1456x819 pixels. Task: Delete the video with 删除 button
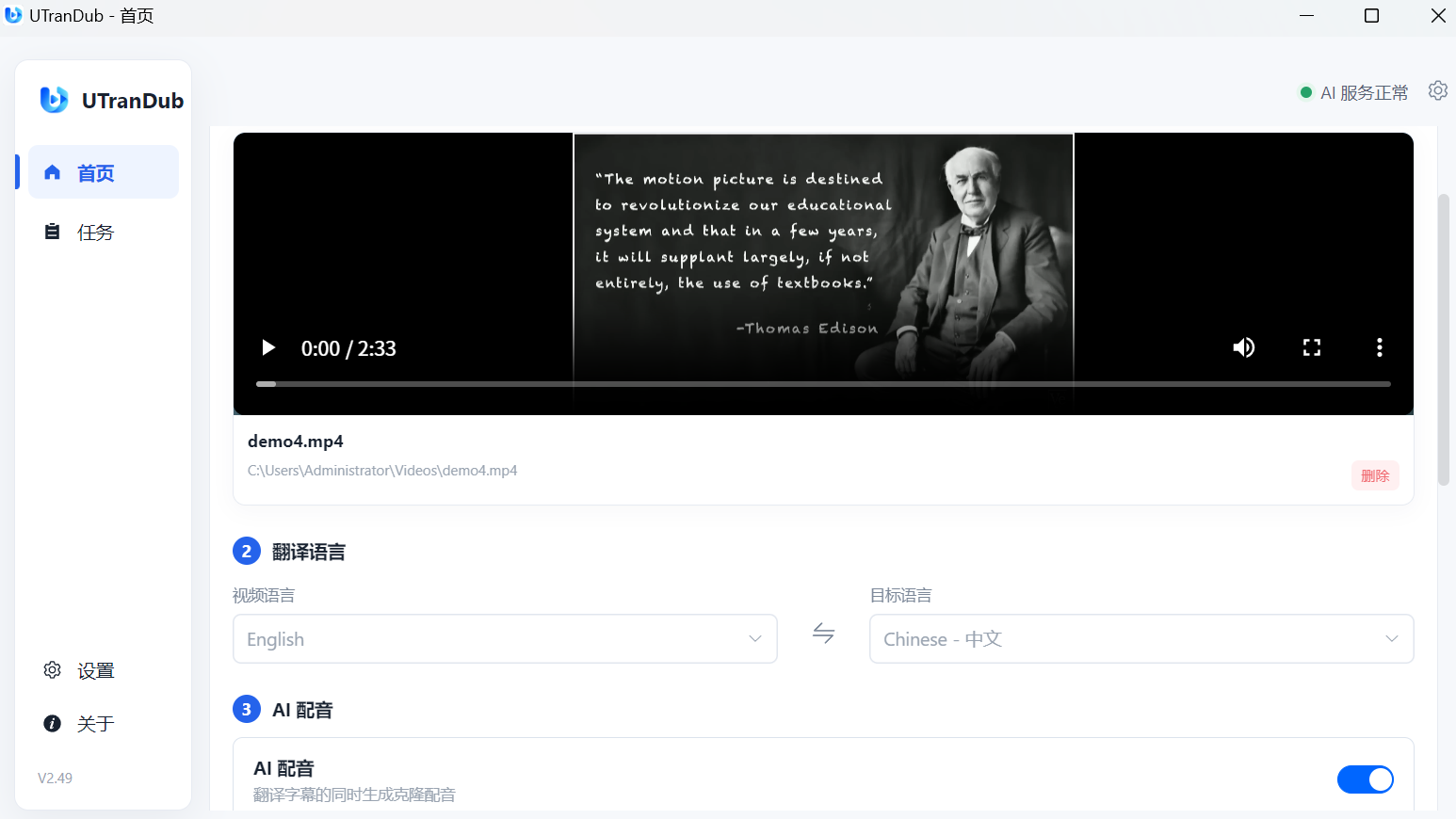1375,475
